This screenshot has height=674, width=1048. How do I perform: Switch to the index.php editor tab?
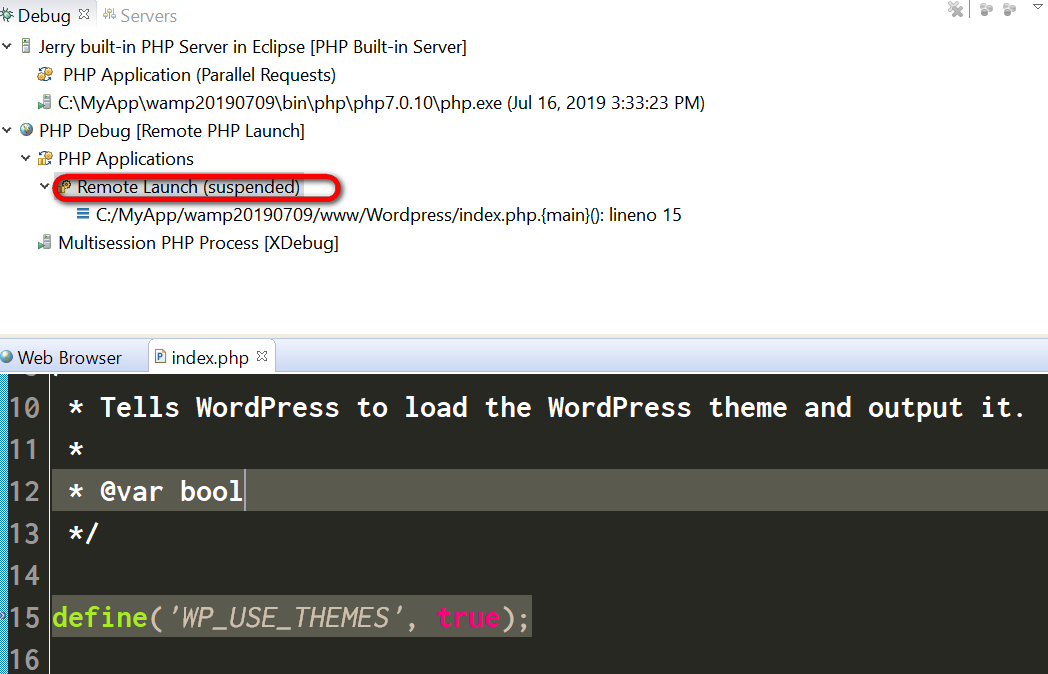210,358
